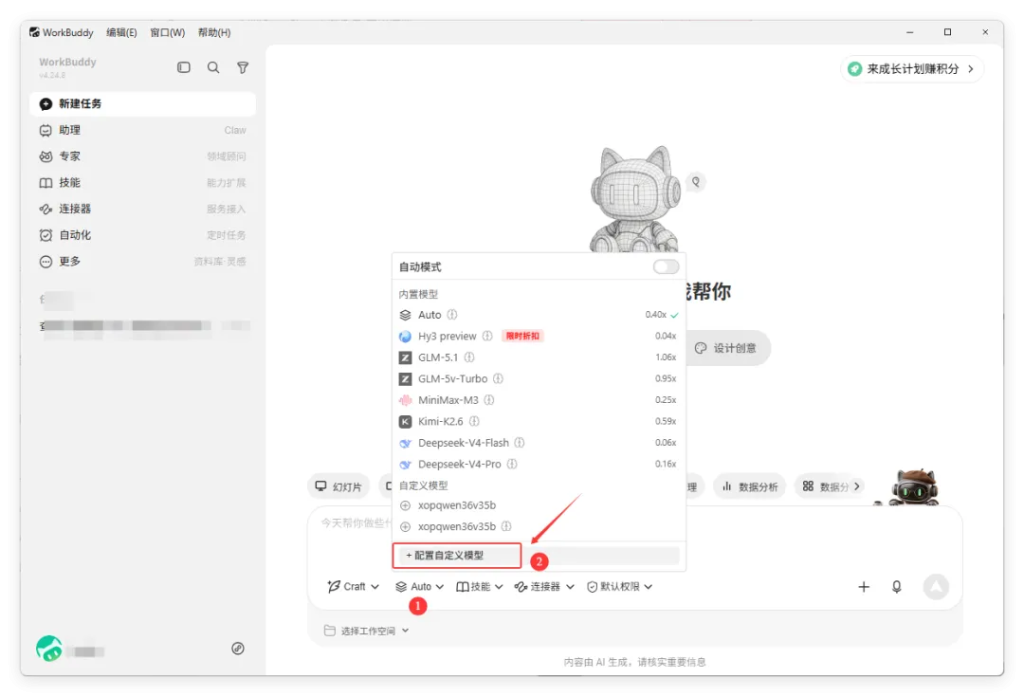The height and width of the screenshot is (696, 1024).
Task: Open the 技能 skills sidebar item
Action: [x=142, y=182]
